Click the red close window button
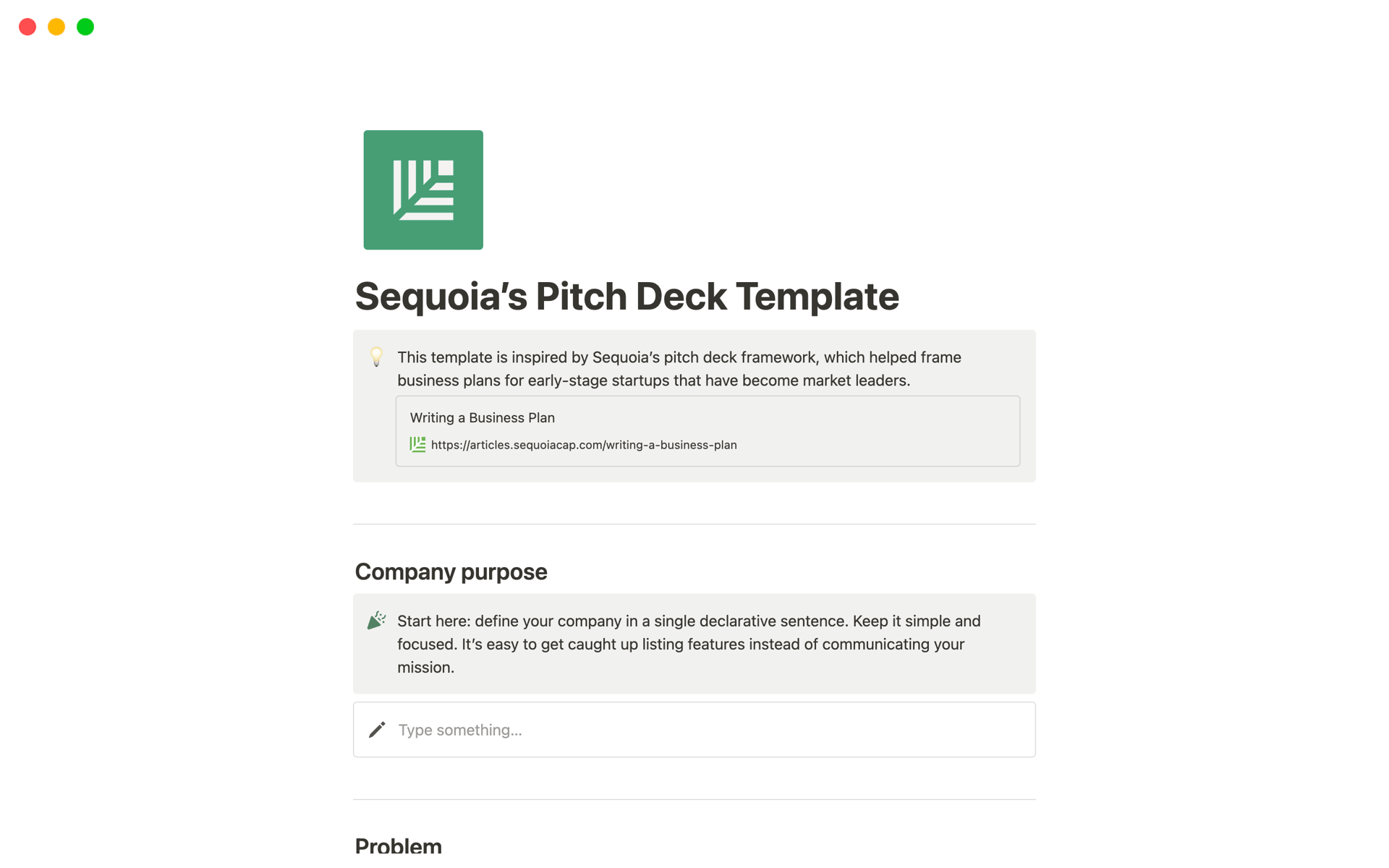 [x=27, y=27]
